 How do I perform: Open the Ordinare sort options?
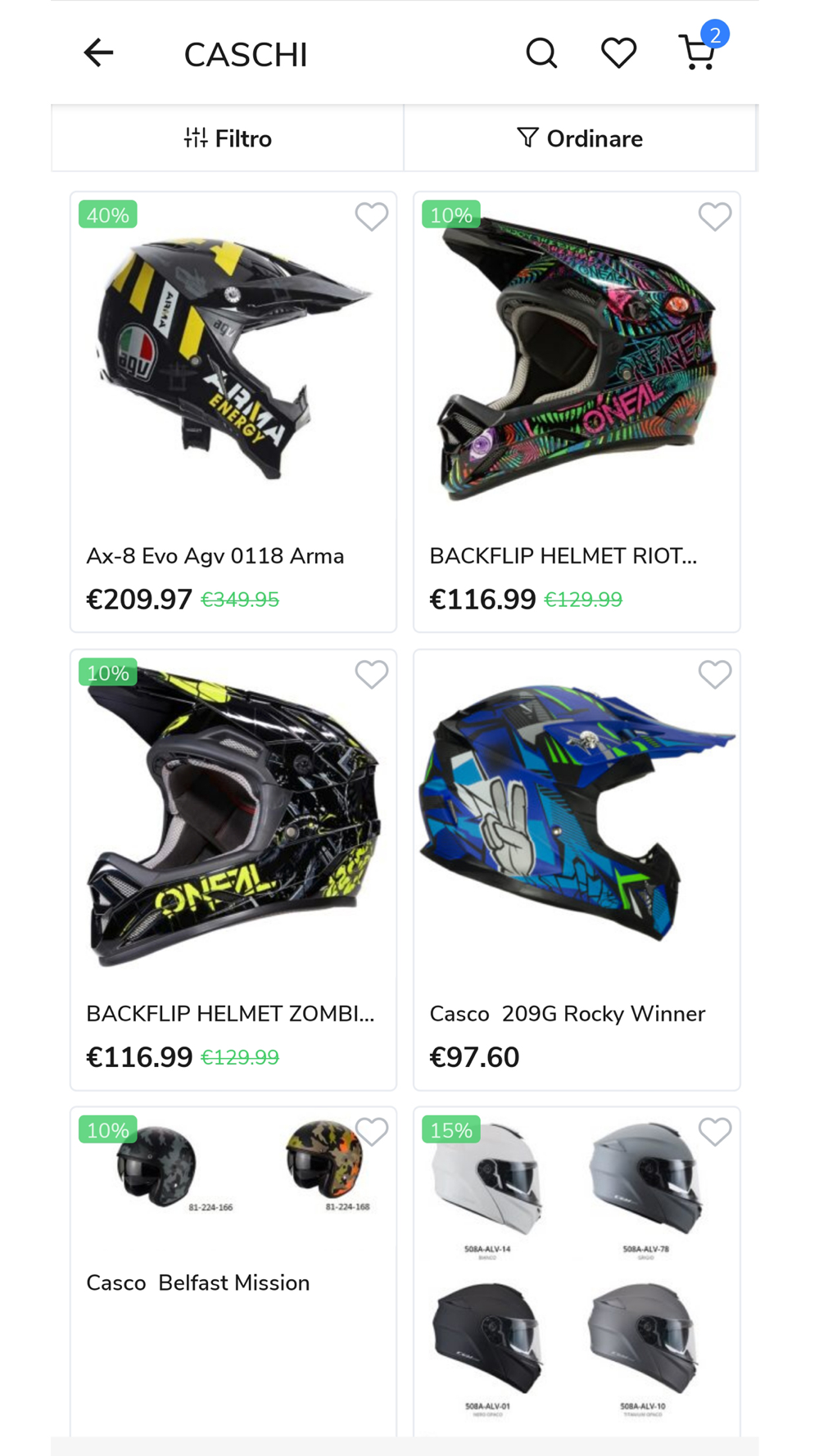(x=580, y=138)
